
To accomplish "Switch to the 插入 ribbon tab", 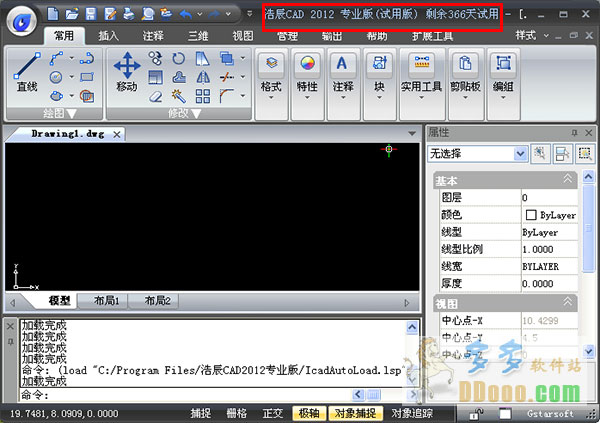I will click(x=109, y=36).
